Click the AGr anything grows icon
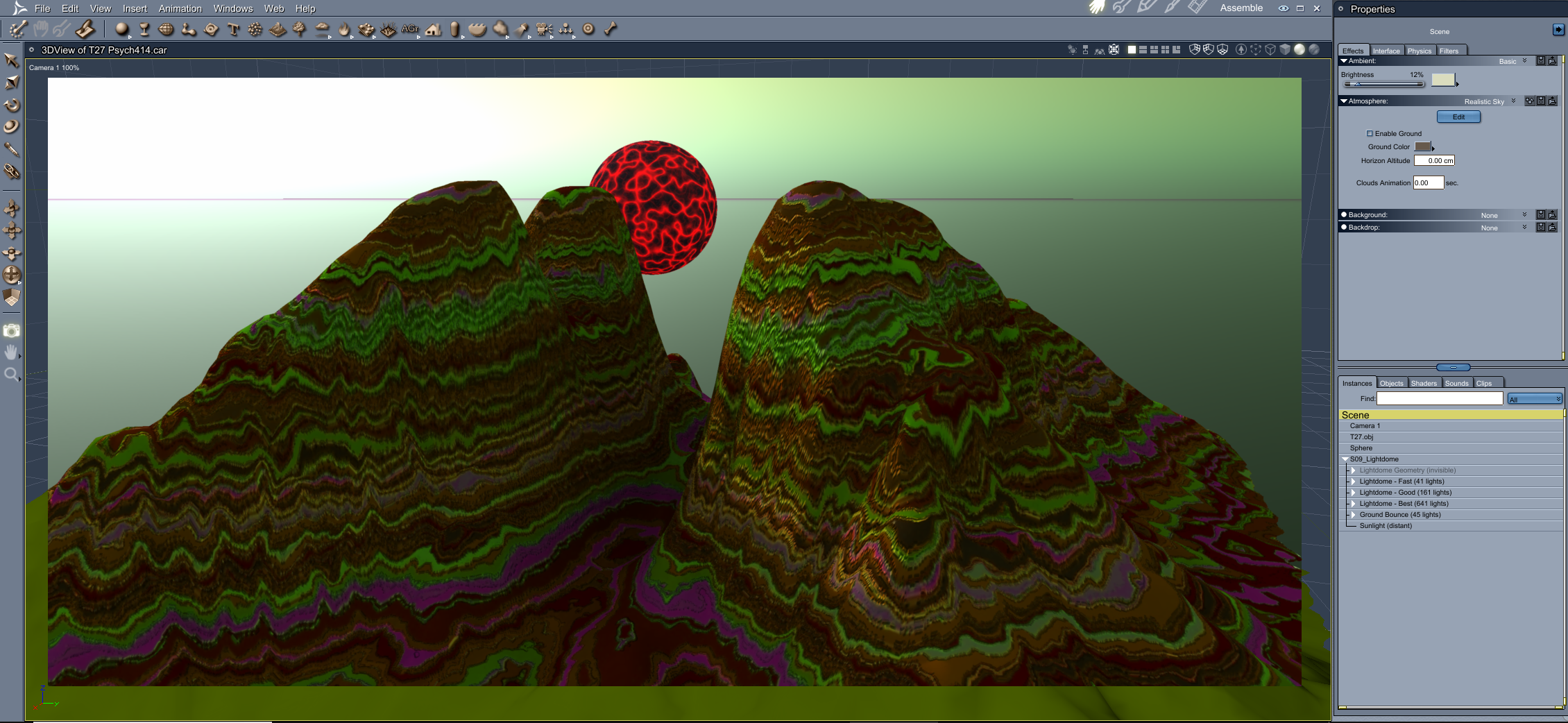 [410, 29]
